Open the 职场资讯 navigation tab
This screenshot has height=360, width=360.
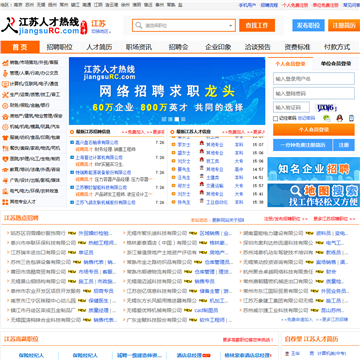139,47
